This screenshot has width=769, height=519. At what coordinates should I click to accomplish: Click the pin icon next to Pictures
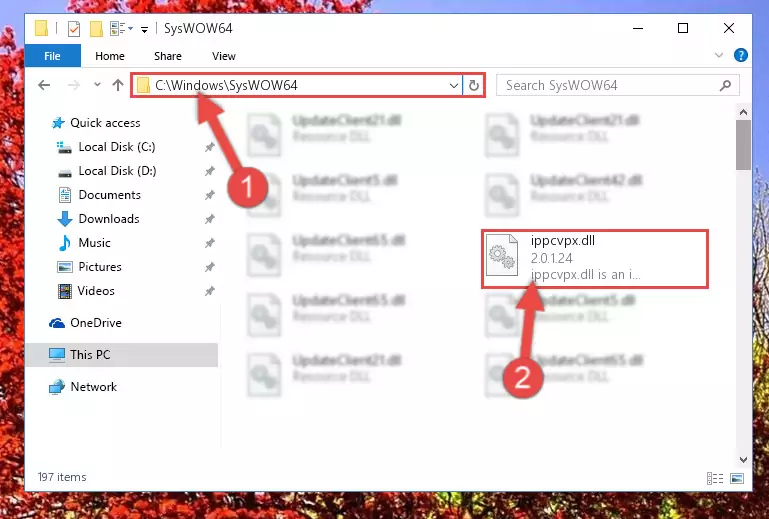pyautogui.click(x=209, y=267)
